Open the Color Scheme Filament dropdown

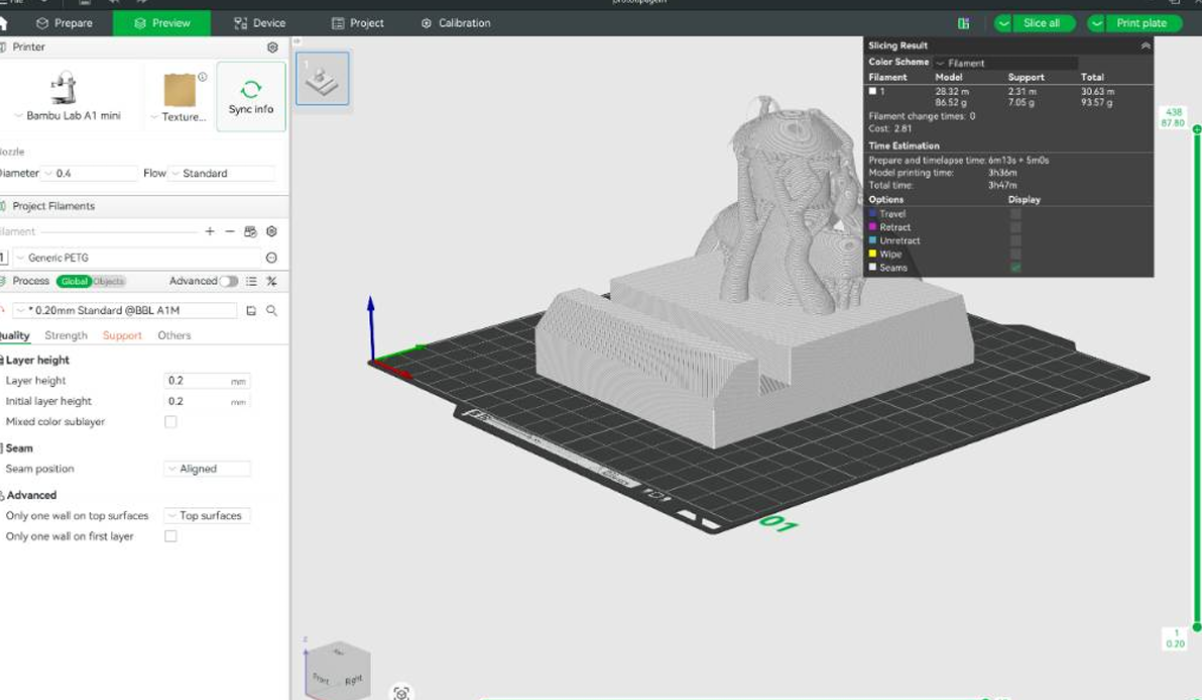[x=1005, y=62]
